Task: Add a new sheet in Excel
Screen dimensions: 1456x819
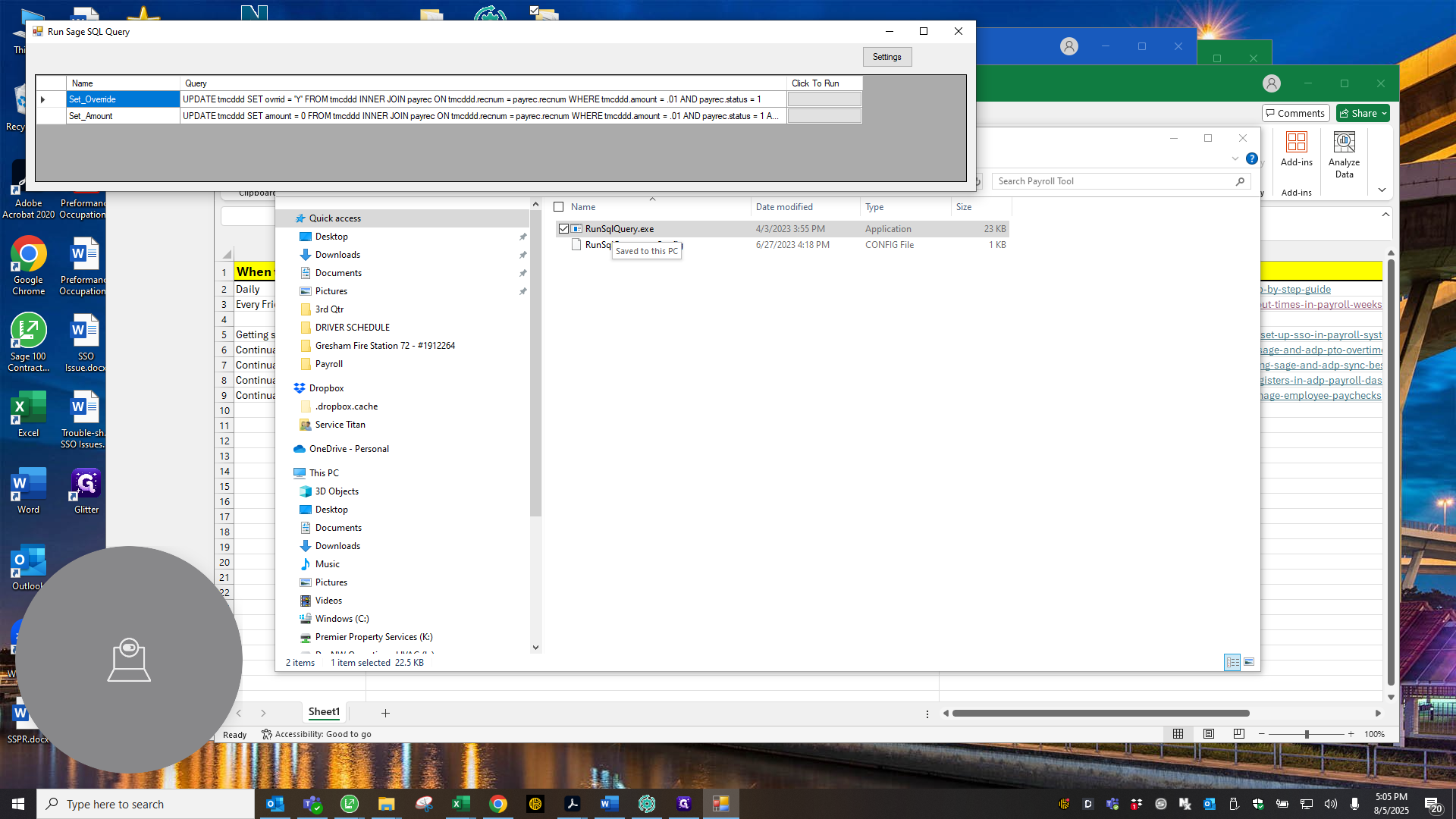Action: pos(385,713)
